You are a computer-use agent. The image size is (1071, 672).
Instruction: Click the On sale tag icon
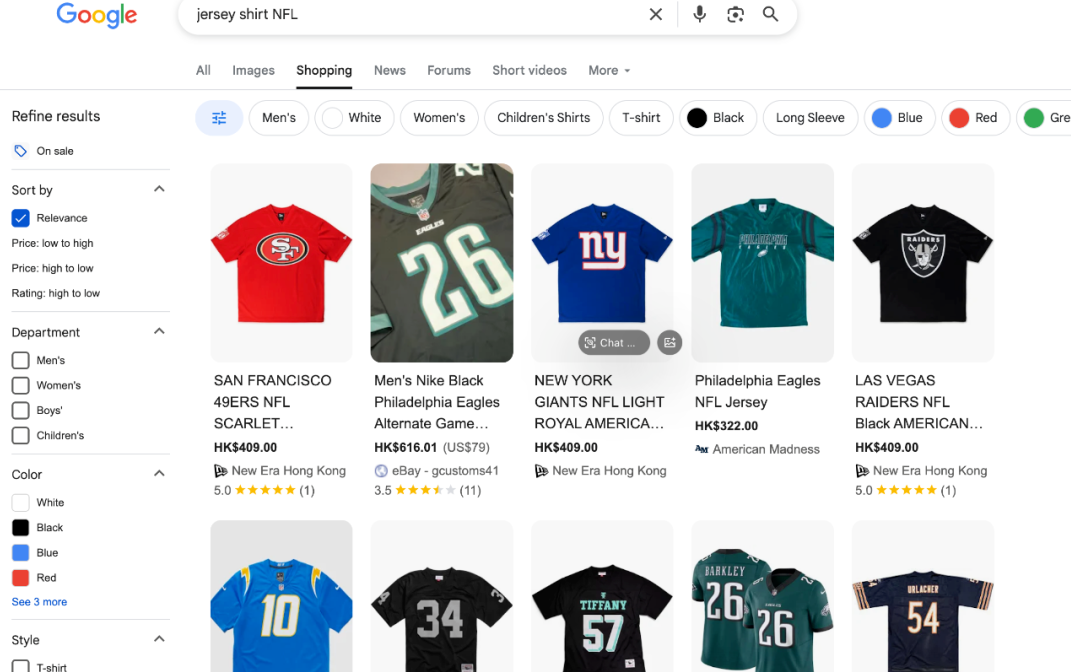(20, 151)
